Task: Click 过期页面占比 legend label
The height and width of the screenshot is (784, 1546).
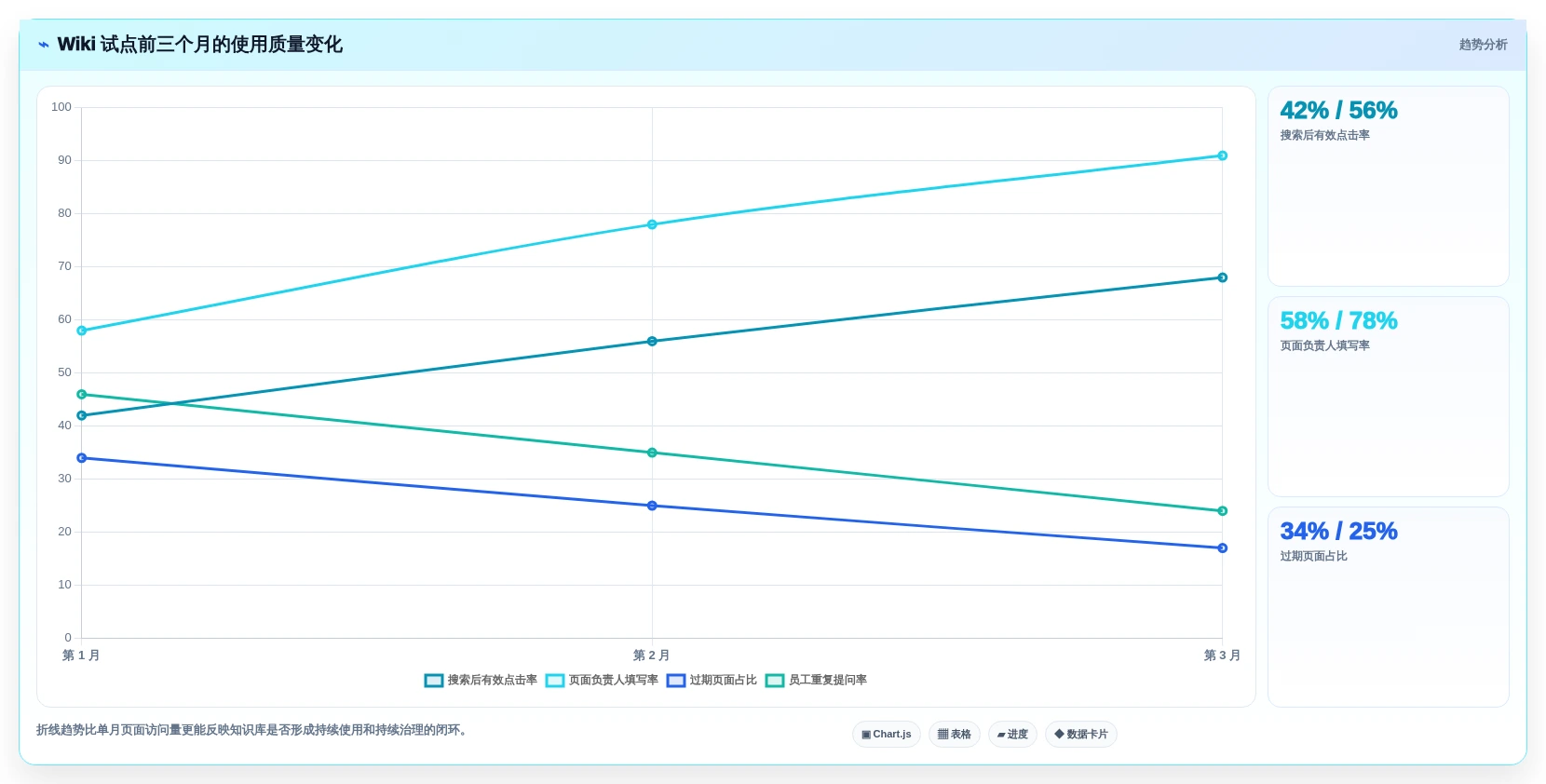Action: (723, 681)
